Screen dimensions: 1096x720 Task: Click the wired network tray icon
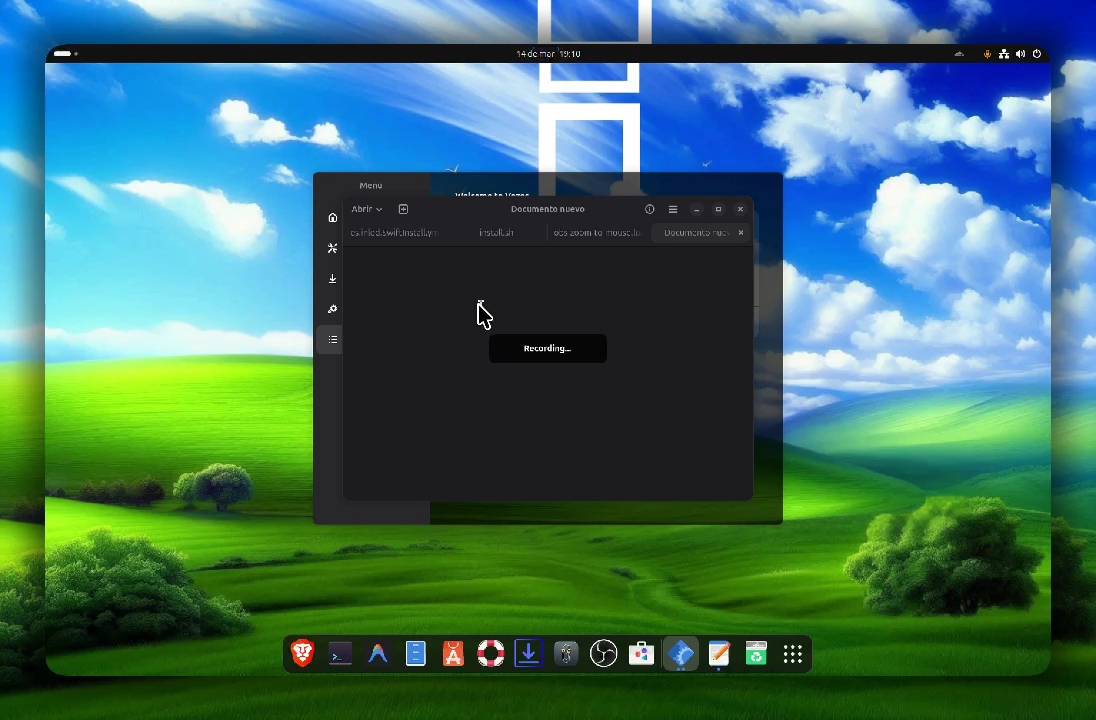[1004, 54]
